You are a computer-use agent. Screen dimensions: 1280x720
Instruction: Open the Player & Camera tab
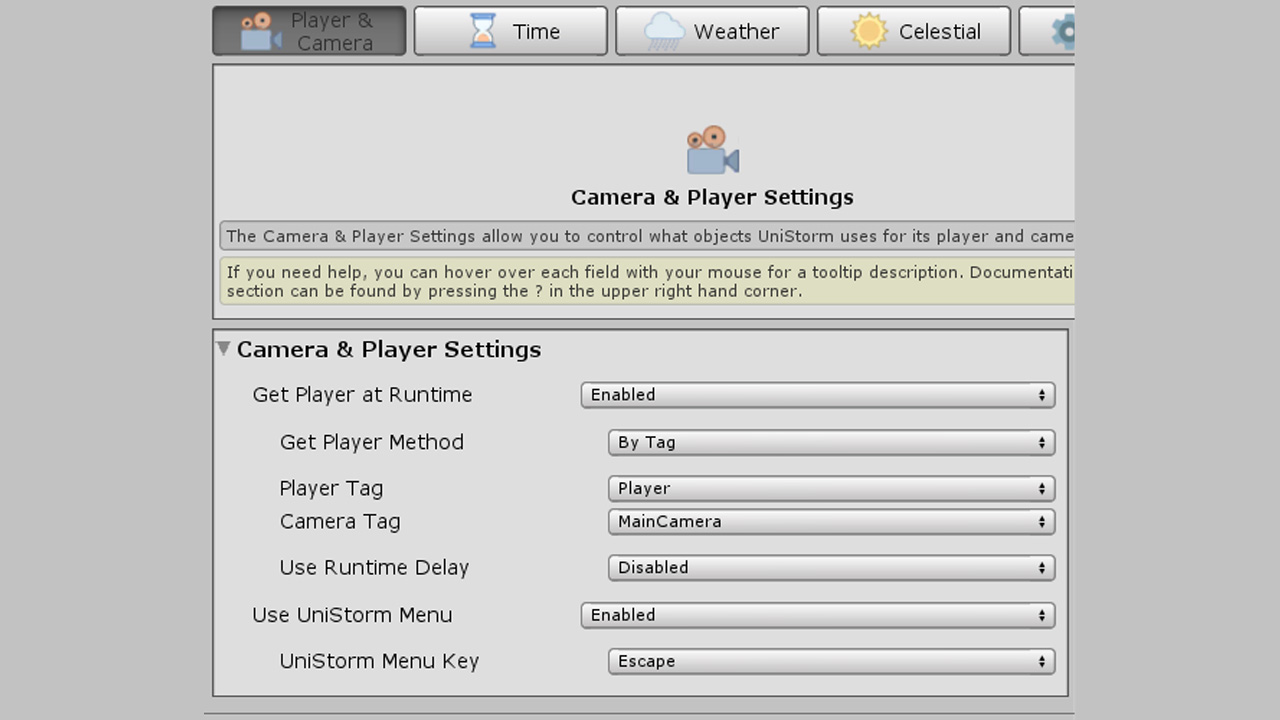coord(309,31)
